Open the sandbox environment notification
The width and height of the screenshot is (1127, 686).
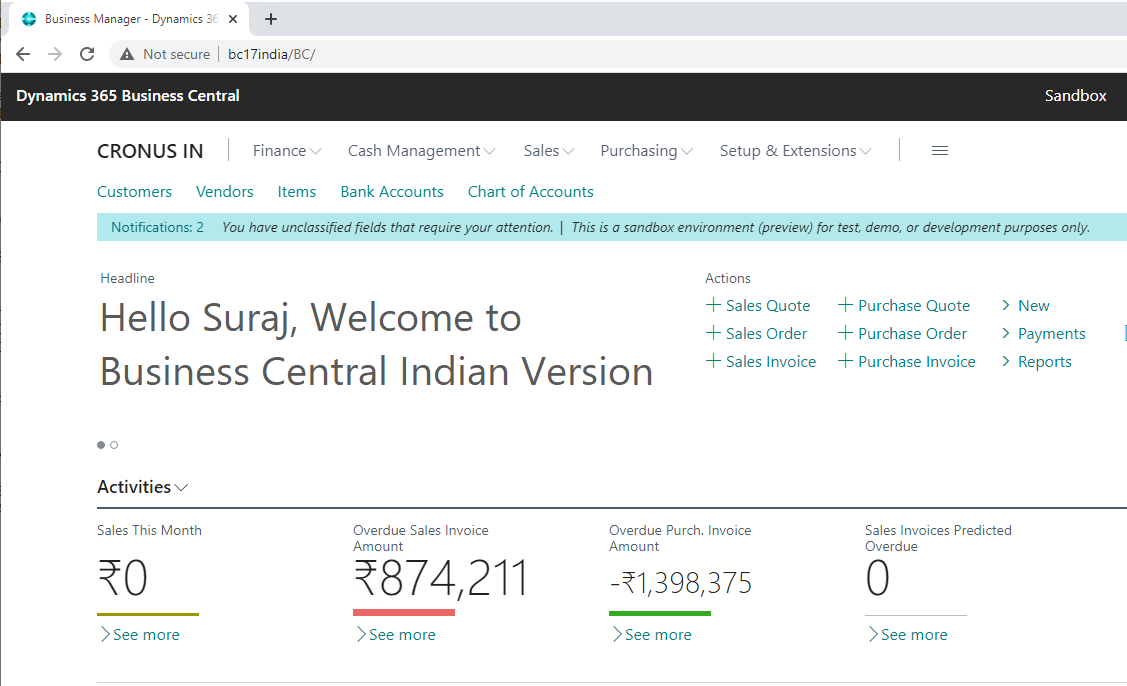[x=830, y=227]
